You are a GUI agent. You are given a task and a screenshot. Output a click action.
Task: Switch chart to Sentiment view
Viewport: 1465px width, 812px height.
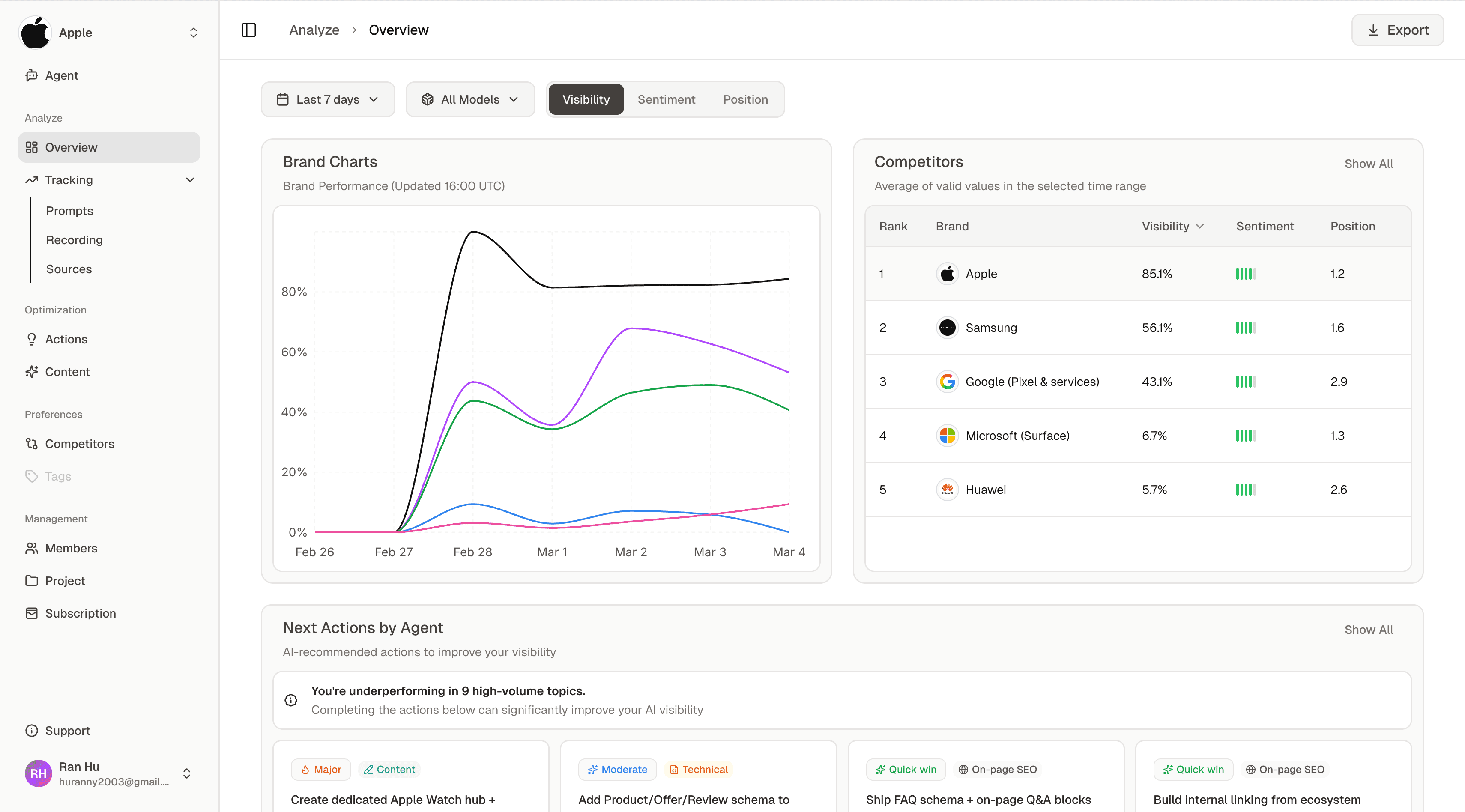[x=666, y=99]
